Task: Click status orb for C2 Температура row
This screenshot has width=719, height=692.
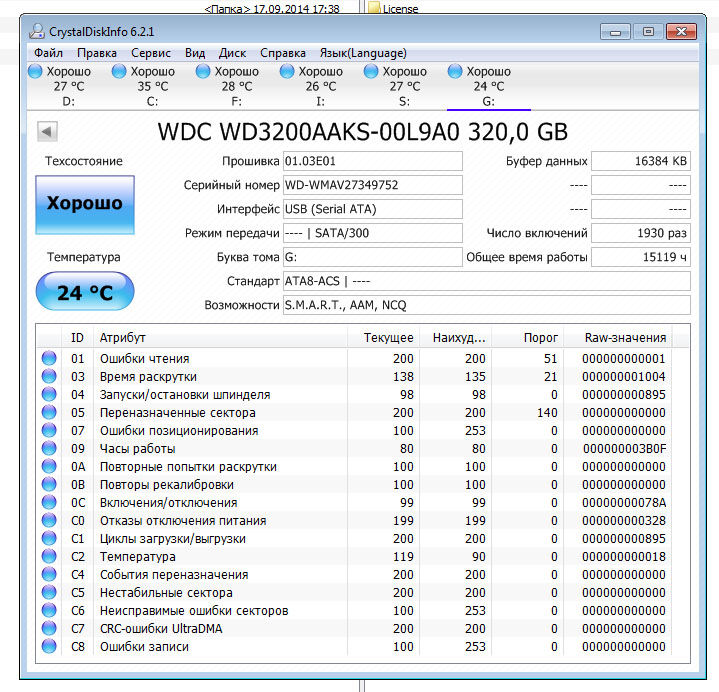Action: pos(49,556)
